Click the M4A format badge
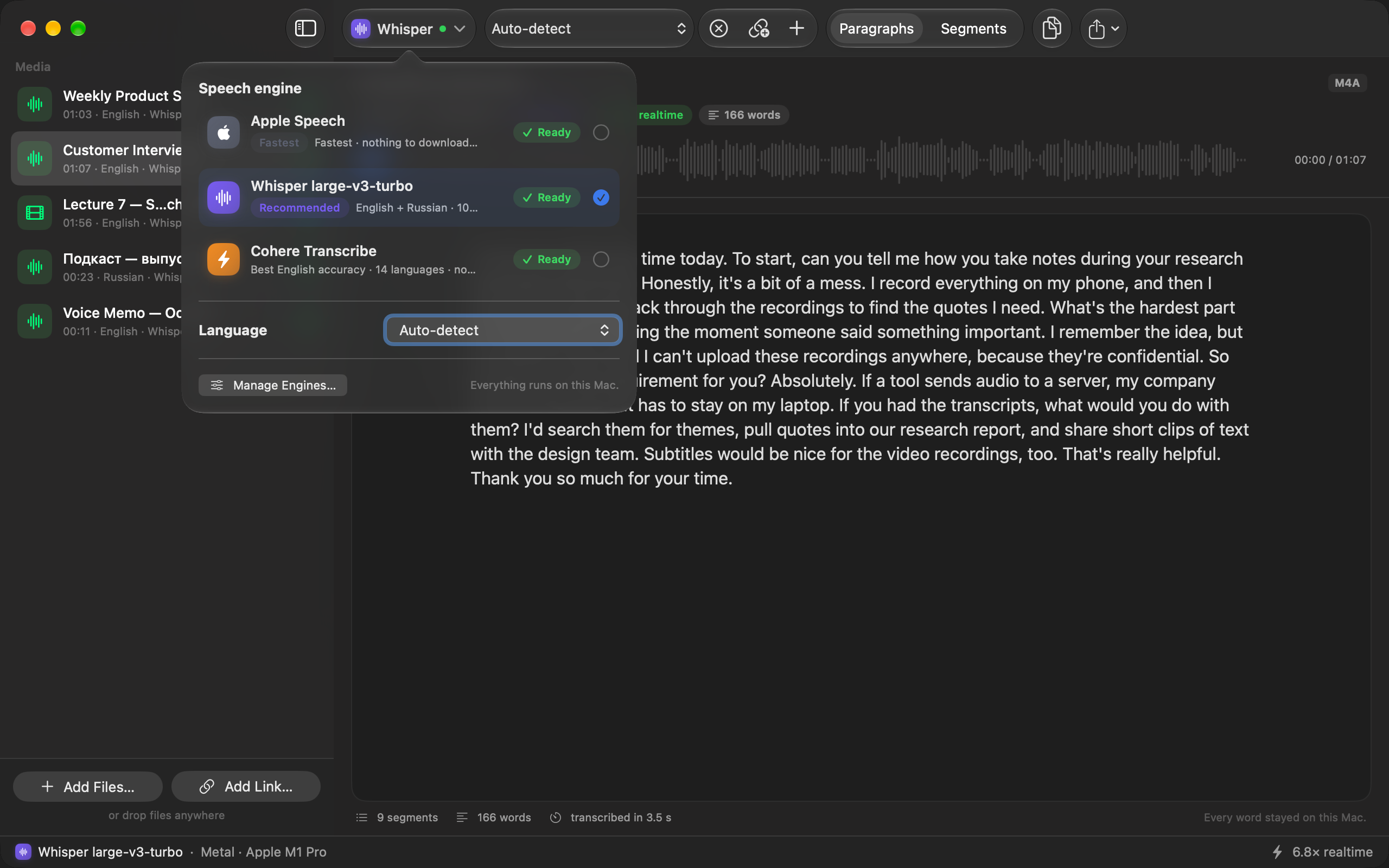 coord(1347,83)
